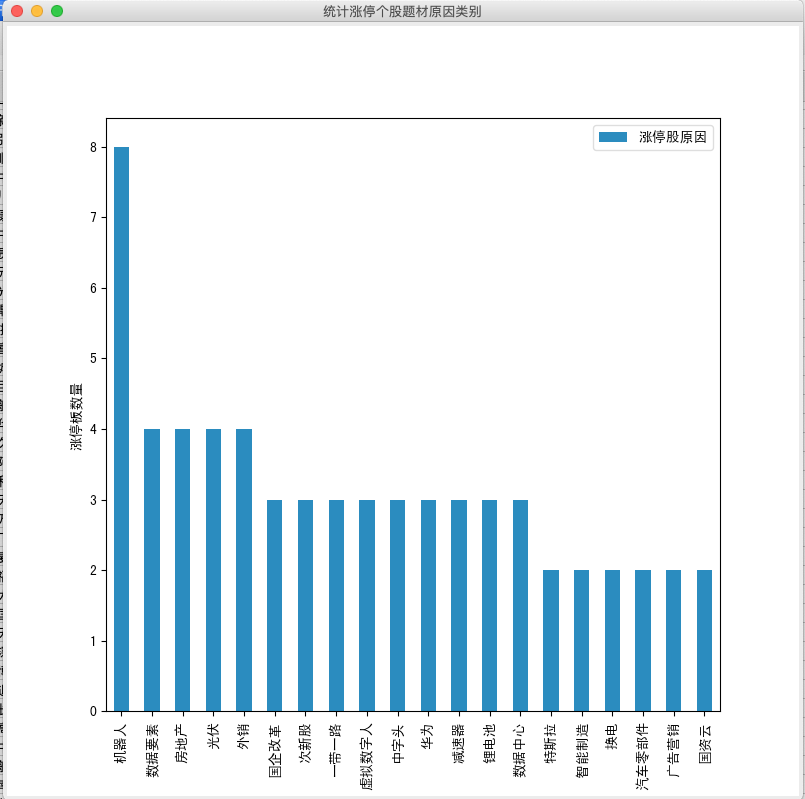Viewport: 805px width, 799px height.
Task: Select the 次新股 bar
Action: (305, 605)
